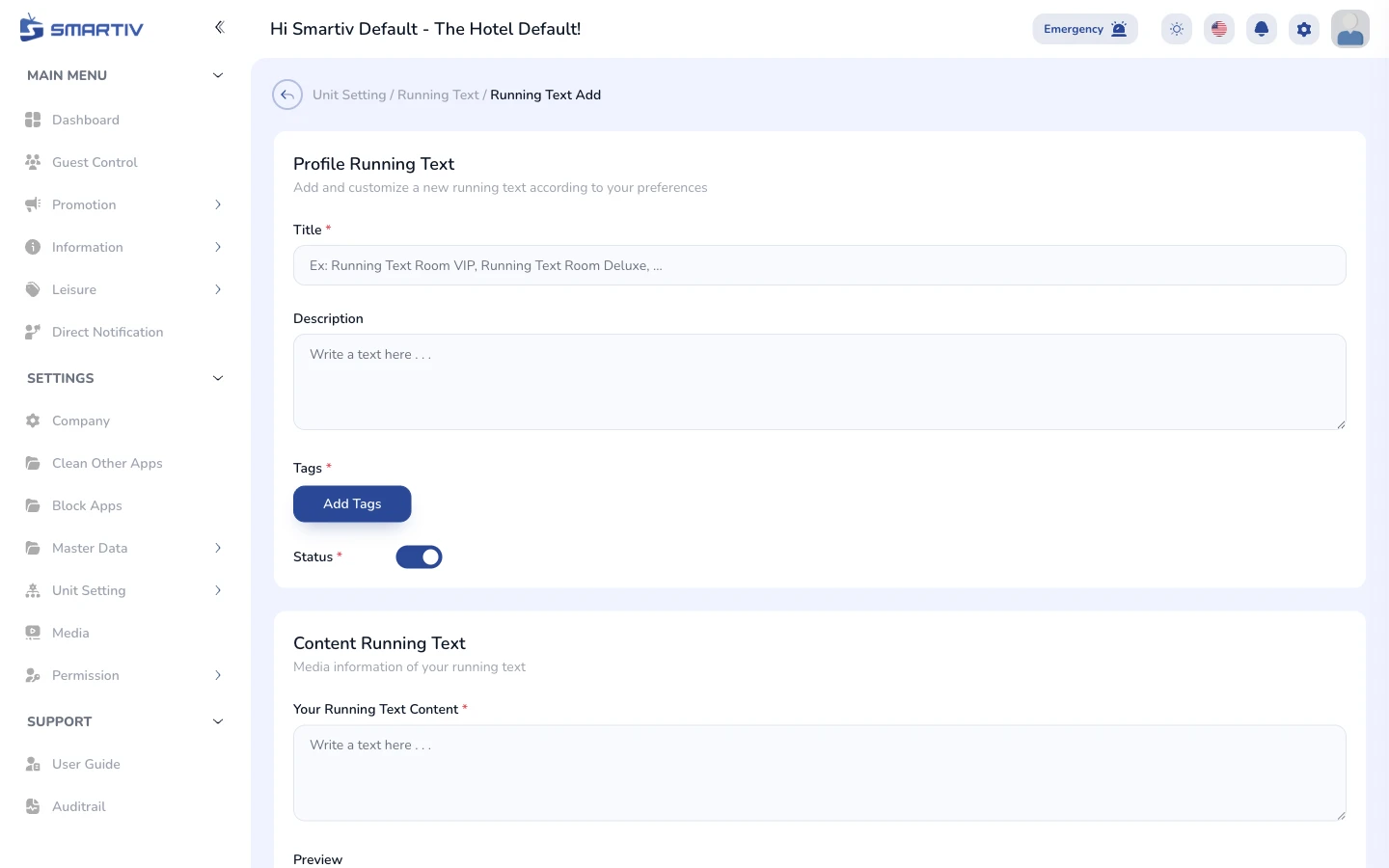Collapse the SETTINGS section
Screen dimensions: 1389x868
click(x=218, y=378)
